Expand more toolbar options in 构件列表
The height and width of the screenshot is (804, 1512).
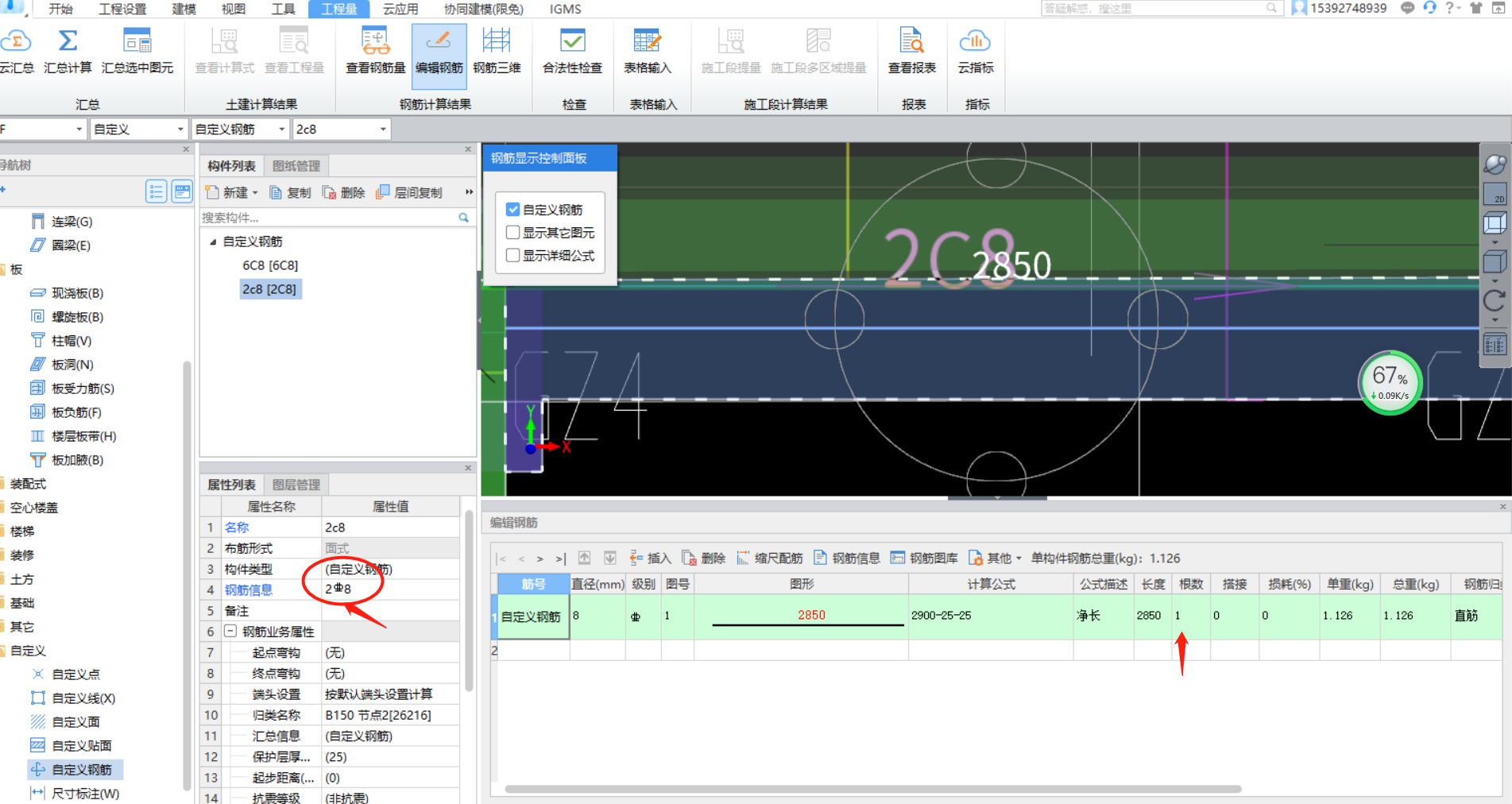pyautogui.click(x=469, y=192)
